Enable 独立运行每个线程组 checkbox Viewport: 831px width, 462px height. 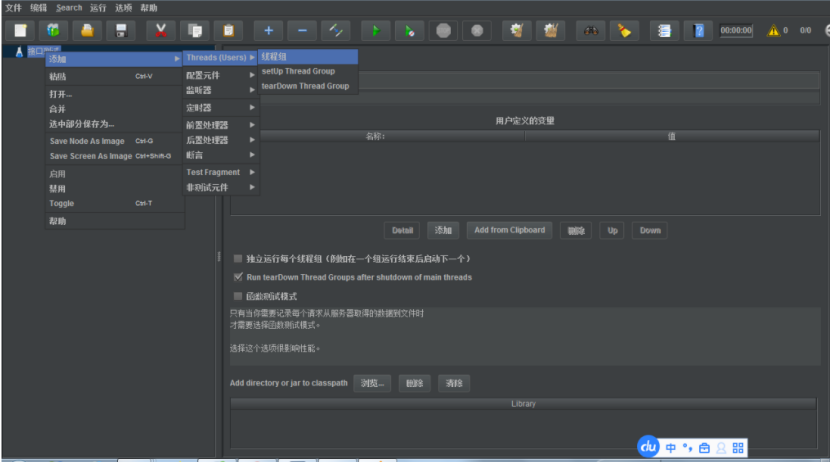[x=238, y=258]
